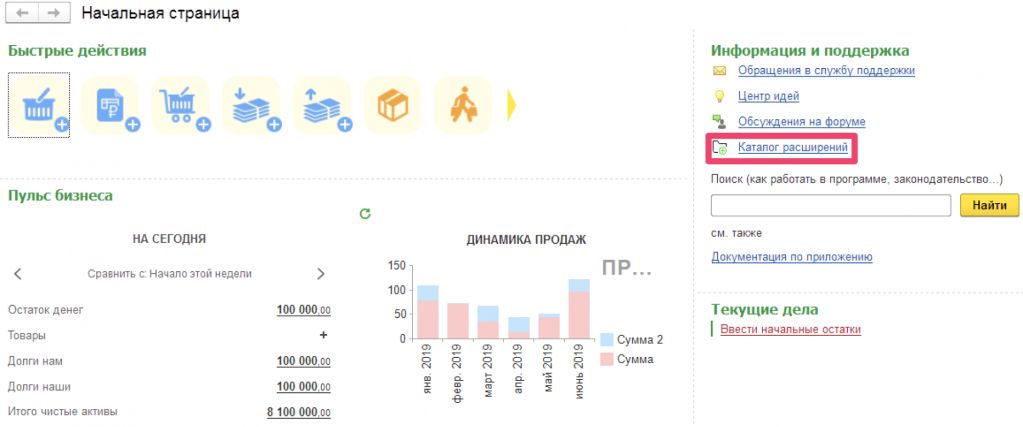Click the янв. 2019 chart bar
1023x427 pixels.
(x=427, y=312)
